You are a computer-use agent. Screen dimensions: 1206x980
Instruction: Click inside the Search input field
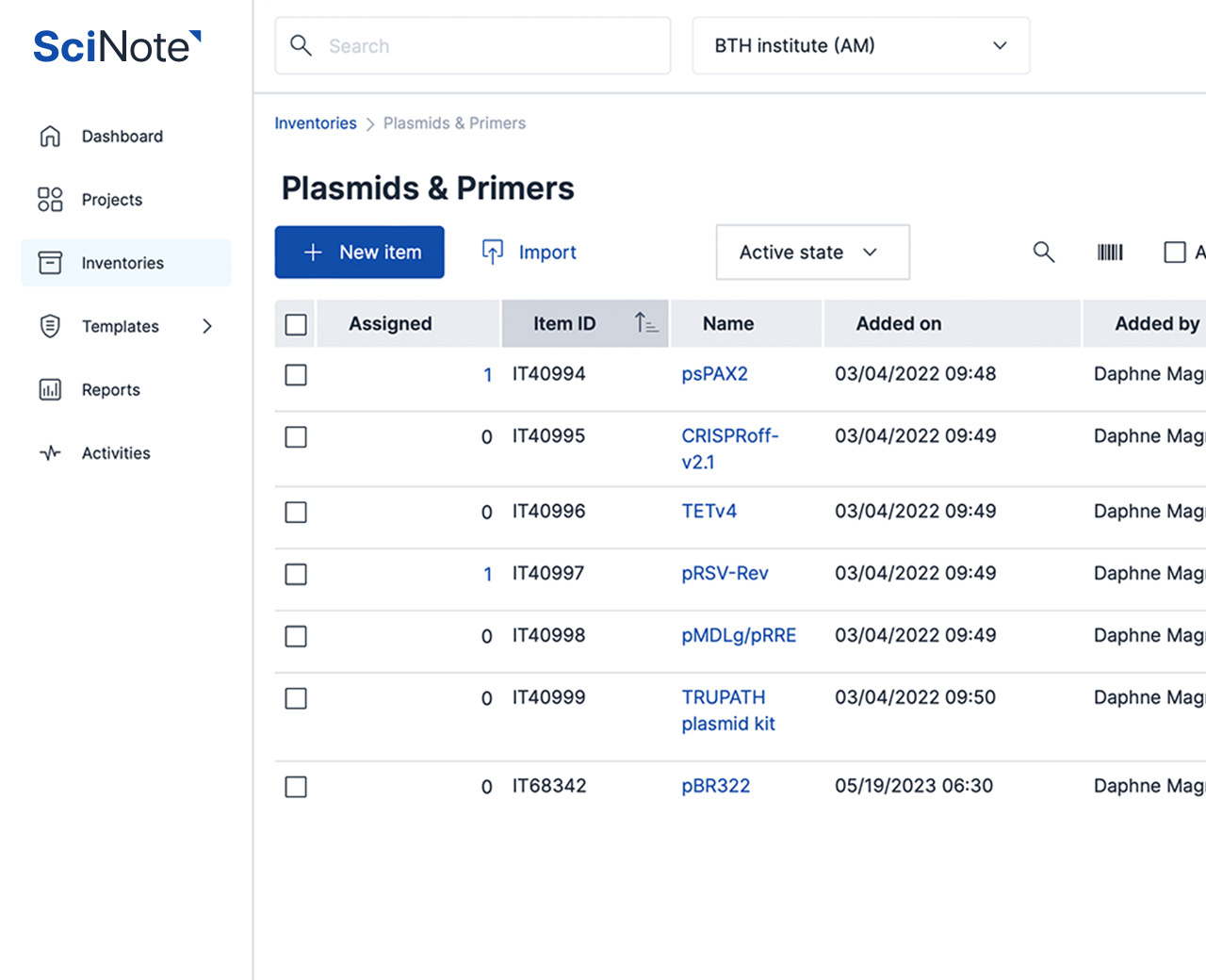[471, 45]
